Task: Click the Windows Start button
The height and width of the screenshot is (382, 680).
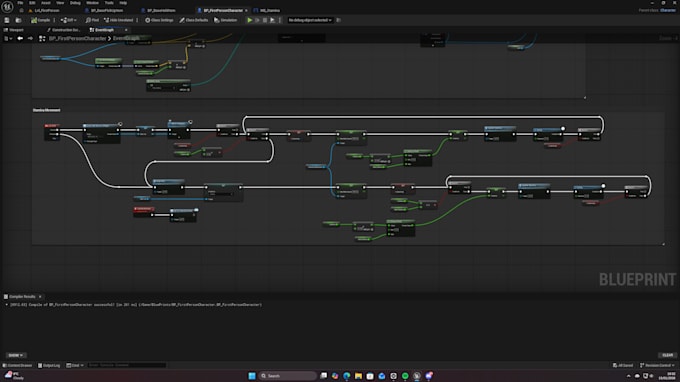Action: click(252, 376)
